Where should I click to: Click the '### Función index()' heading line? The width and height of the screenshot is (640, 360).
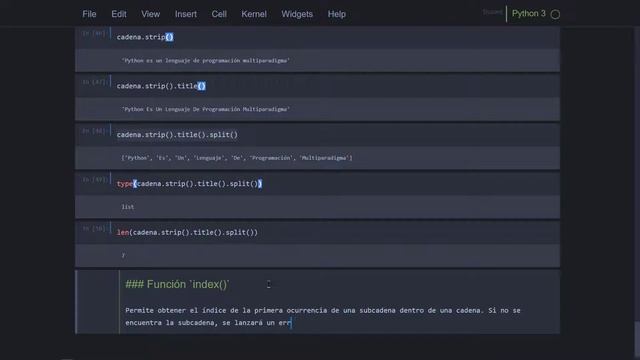pos(177,284)
